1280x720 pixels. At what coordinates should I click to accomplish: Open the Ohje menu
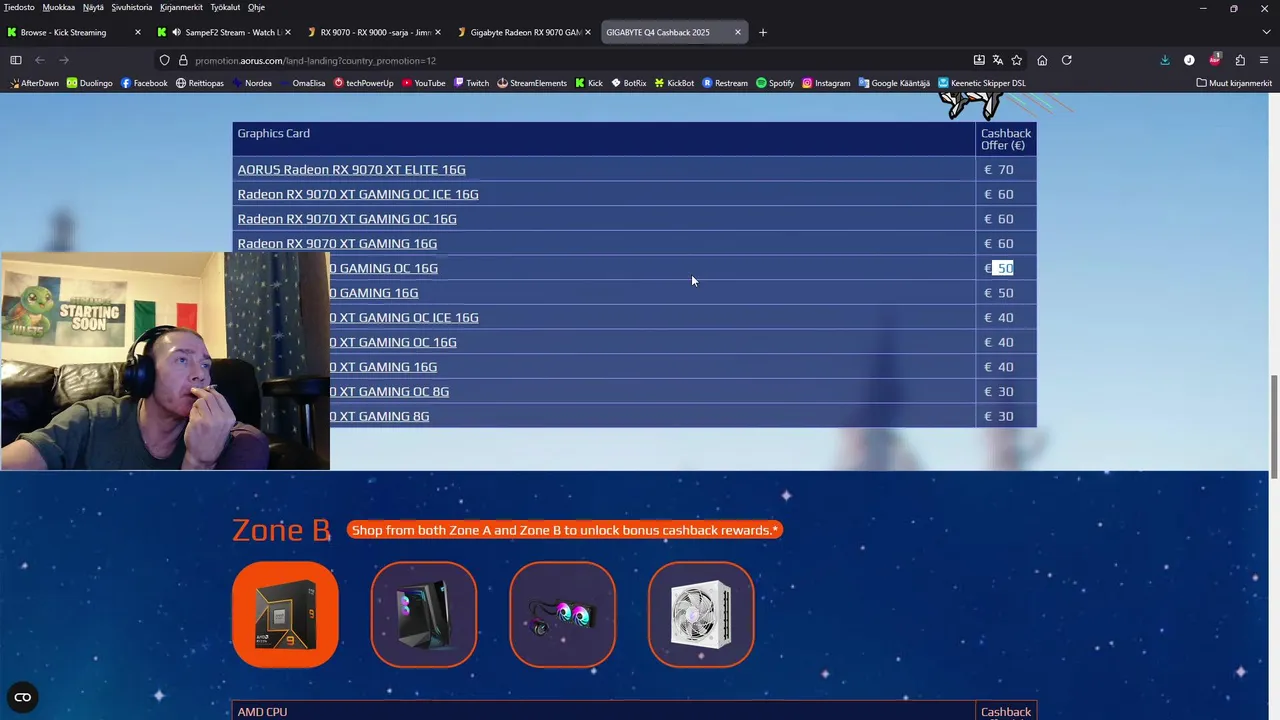pos(256,7)
